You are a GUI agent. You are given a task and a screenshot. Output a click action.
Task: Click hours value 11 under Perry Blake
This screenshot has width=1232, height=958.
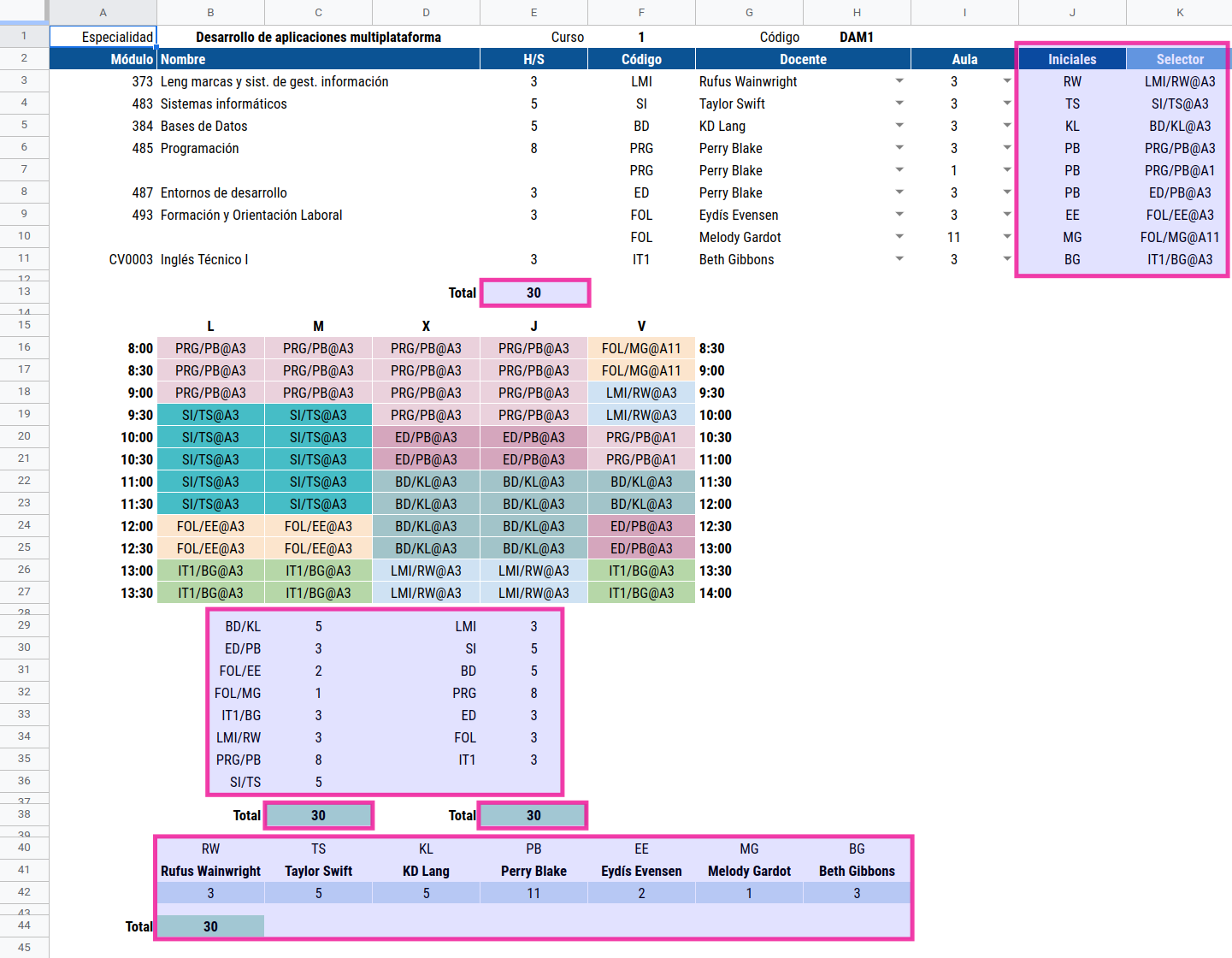pyautogui.click(x=534, y=893)
